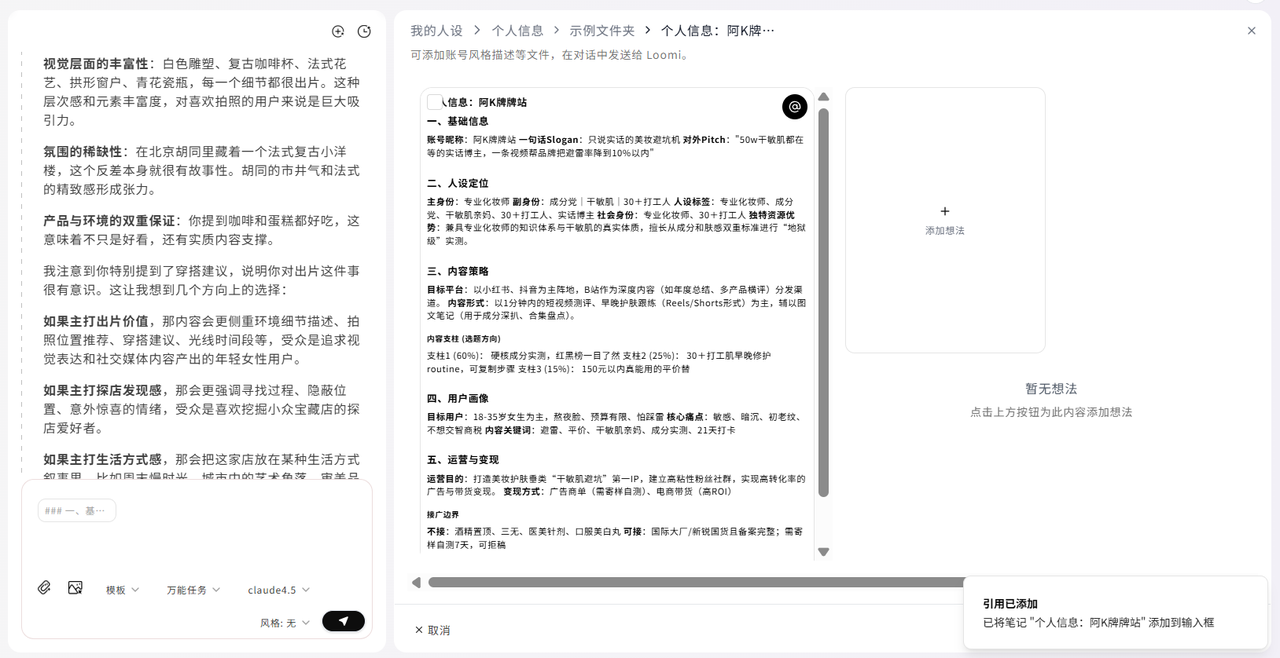
Task: Open the 万能任务 task dropdown
Action: click(x=193, y=590)
